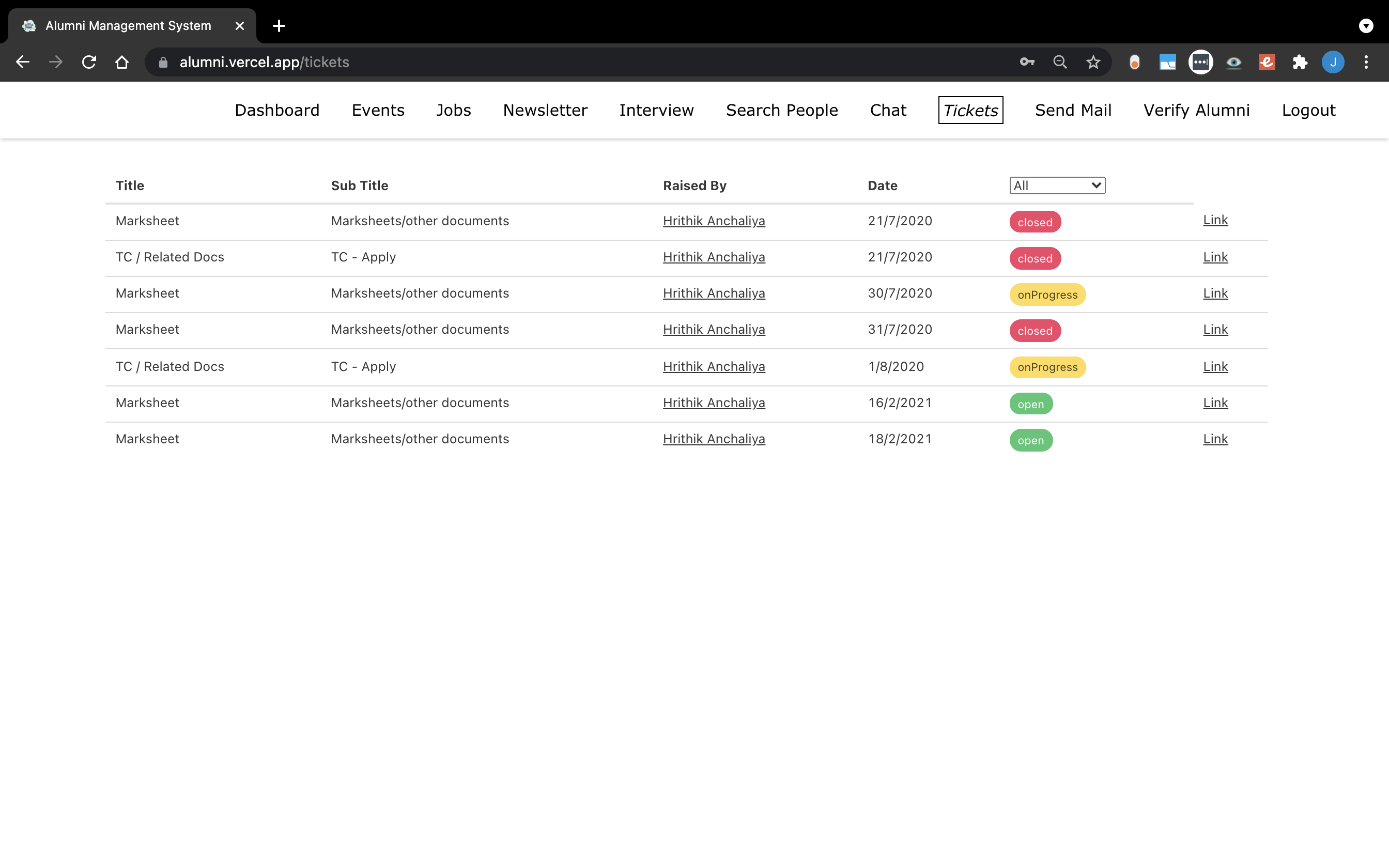
Task: Go to the Dashboard menu item
Action: click(x=276, y=110)
